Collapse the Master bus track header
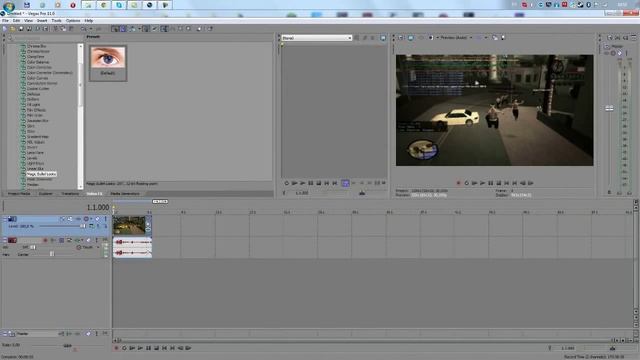This screenshot has height=360, width=640. (5, 334)
